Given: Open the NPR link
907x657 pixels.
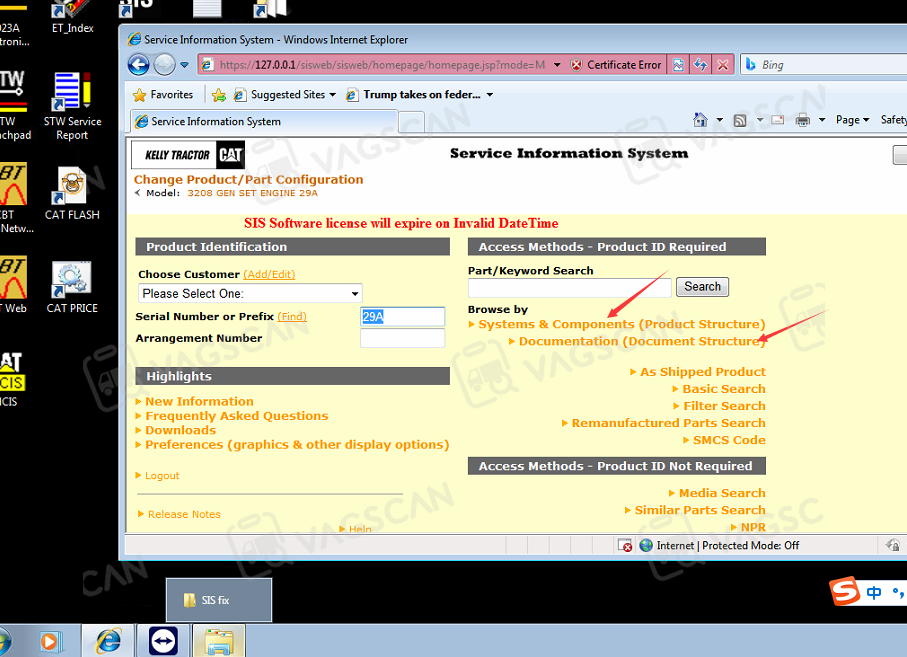Looking at the screenshot, I should 753,527.
